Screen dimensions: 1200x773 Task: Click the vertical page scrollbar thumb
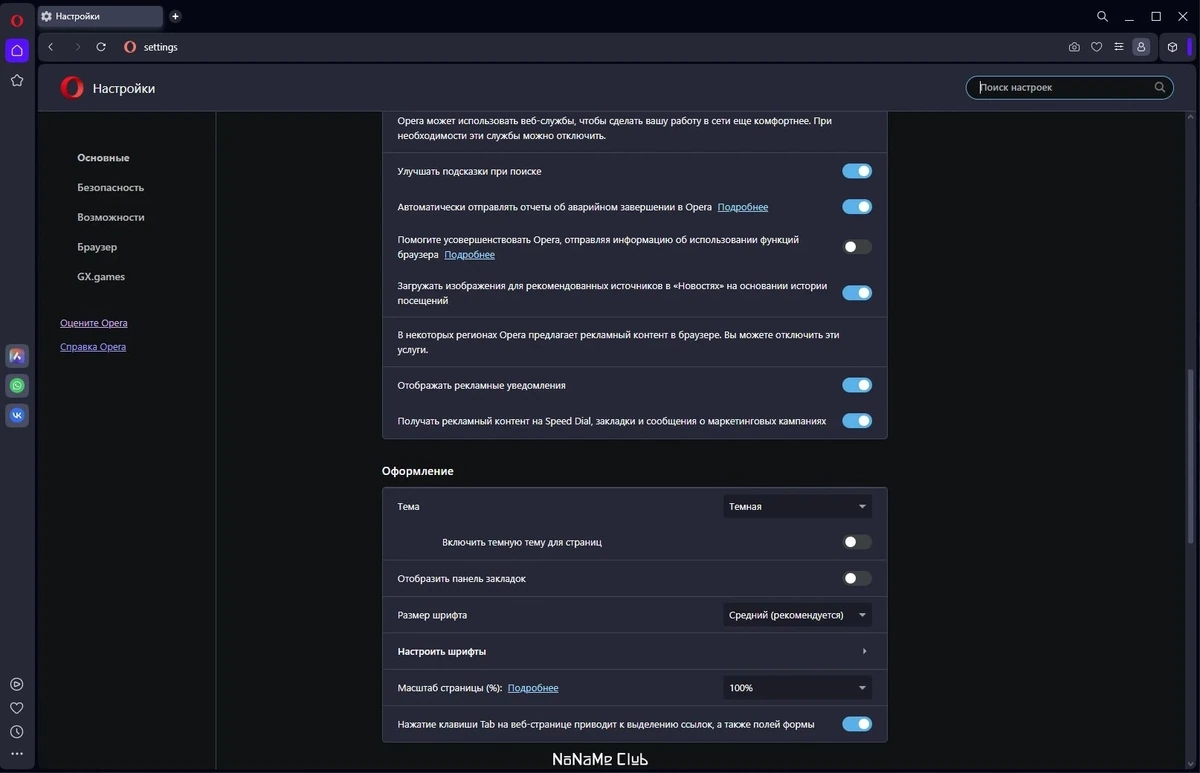click(1190, 457)
